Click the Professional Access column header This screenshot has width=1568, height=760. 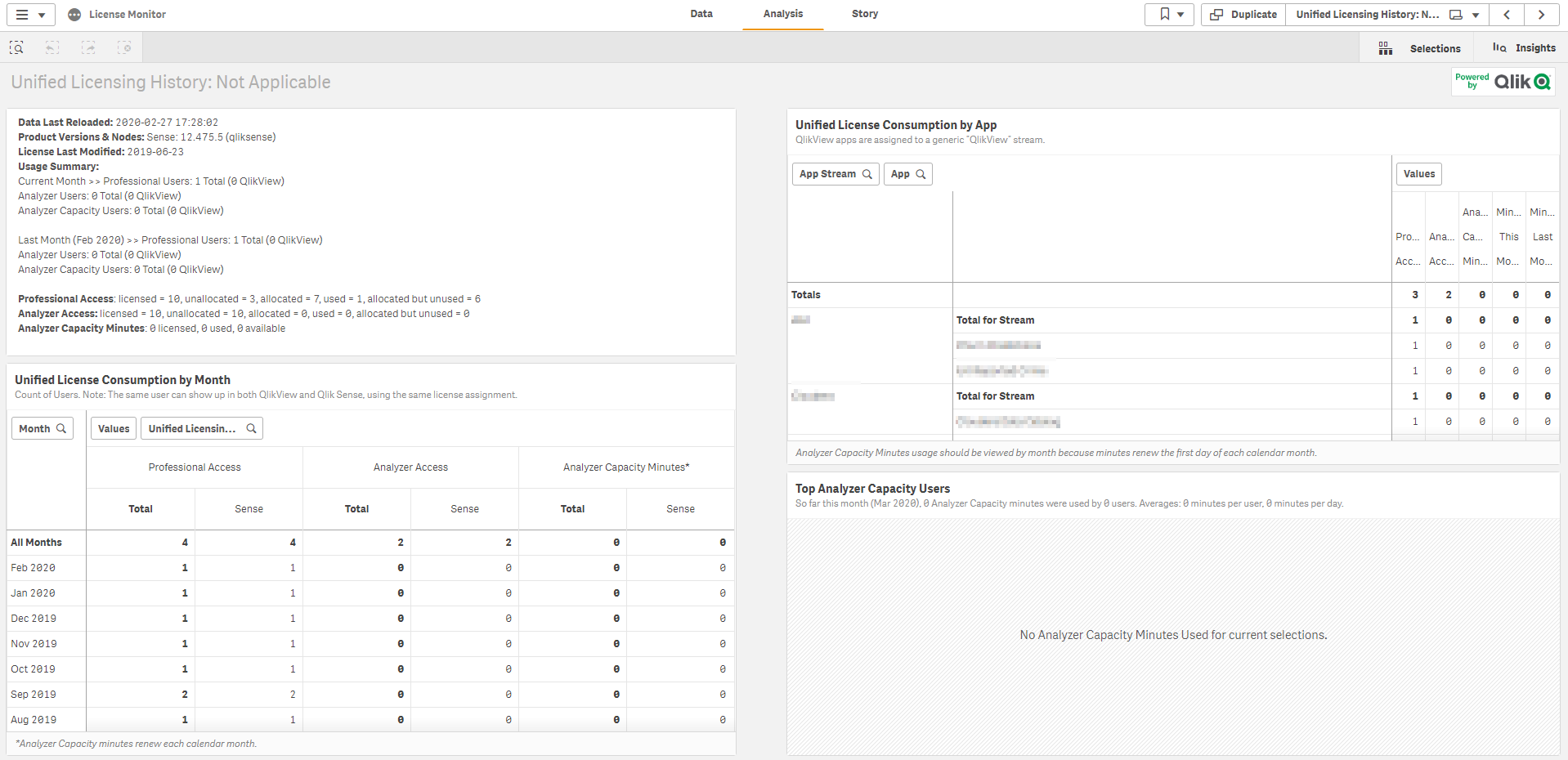coord(195,467)
